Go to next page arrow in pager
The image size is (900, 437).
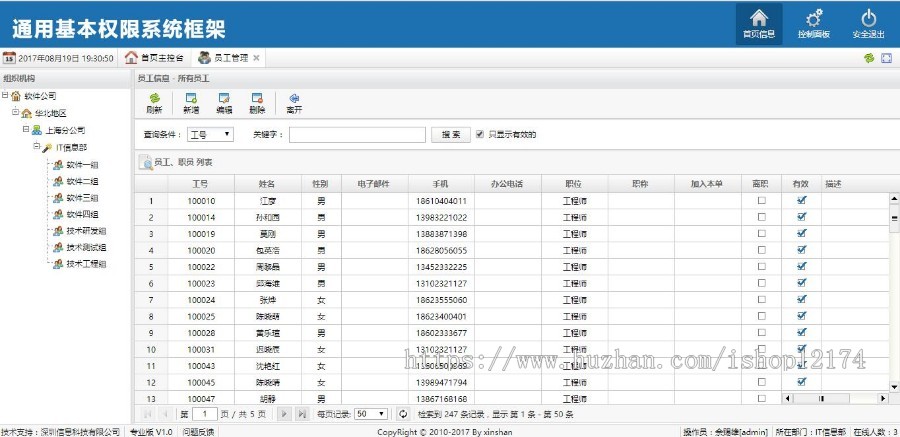[284, 413]
